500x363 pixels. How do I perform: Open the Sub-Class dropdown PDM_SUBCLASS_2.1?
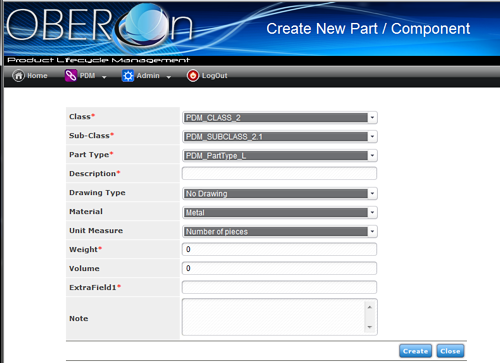[280, 137]
